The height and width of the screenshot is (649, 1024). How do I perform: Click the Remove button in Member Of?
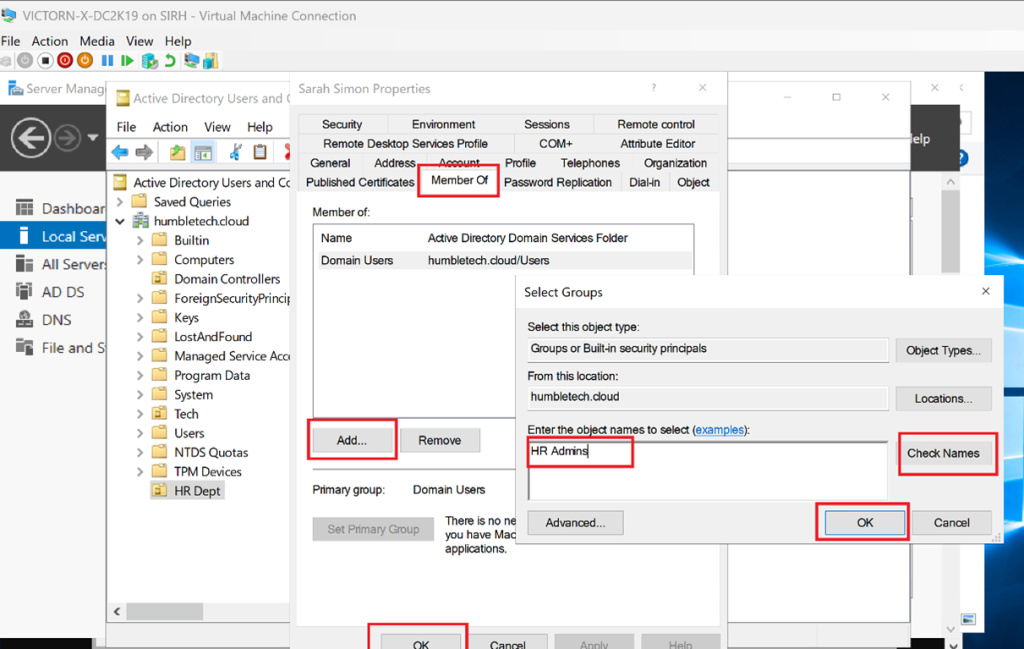440,441
